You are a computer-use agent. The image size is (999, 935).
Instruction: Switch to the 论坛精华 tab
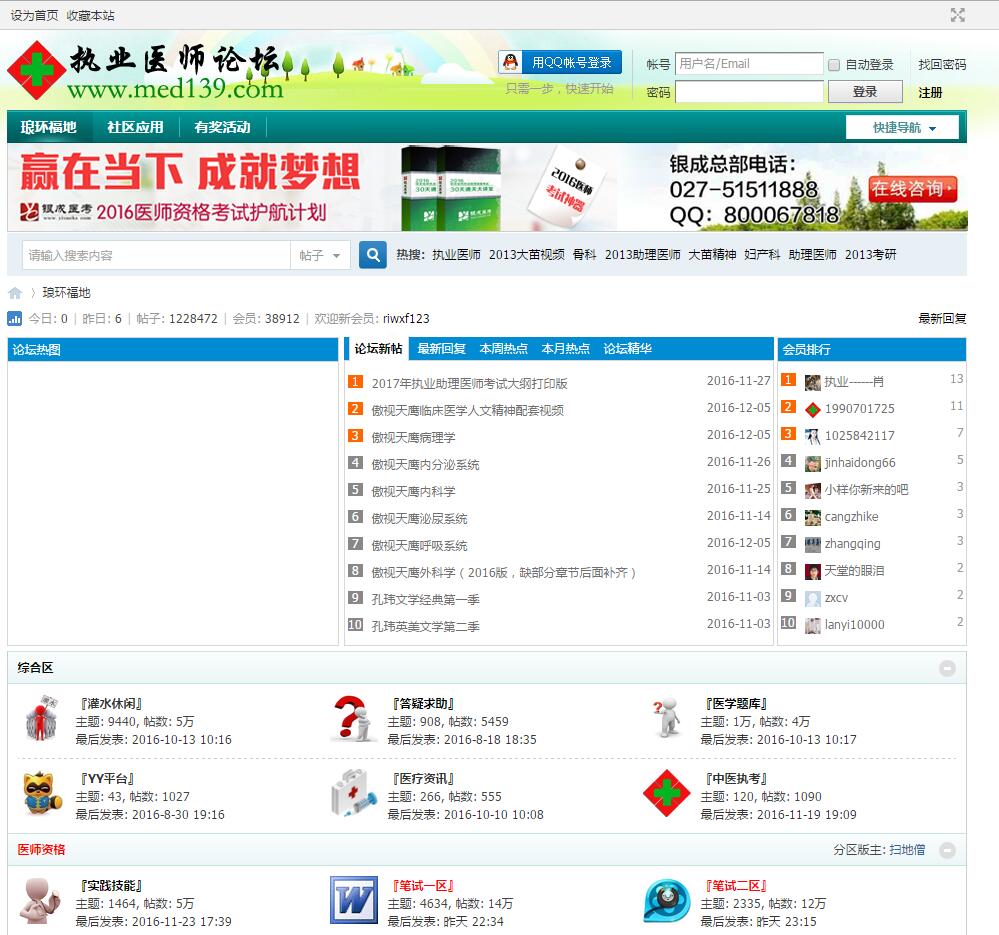[x=628, y=348]
